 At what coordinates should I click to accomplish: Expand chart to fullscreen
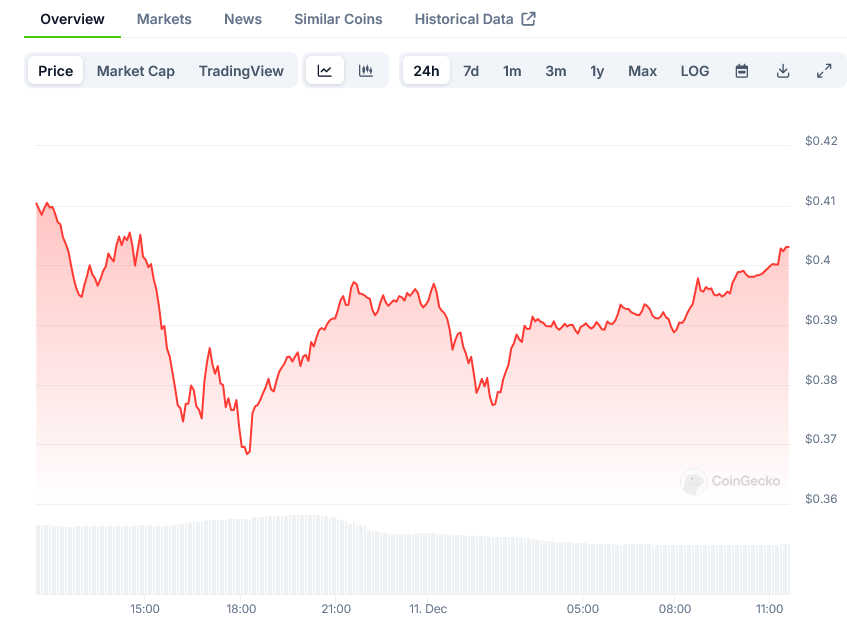(824, 71)
